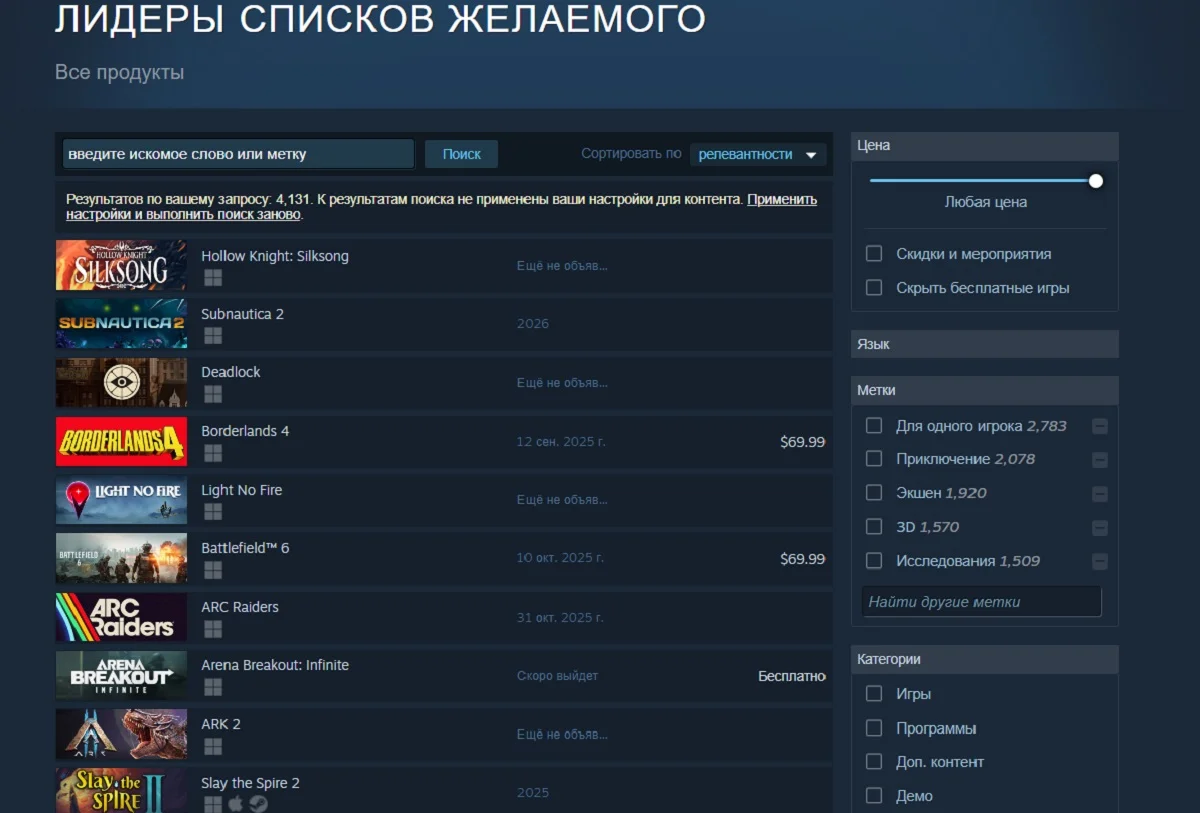Exclude the 'Экшен' tag with minus icon

1100,494
